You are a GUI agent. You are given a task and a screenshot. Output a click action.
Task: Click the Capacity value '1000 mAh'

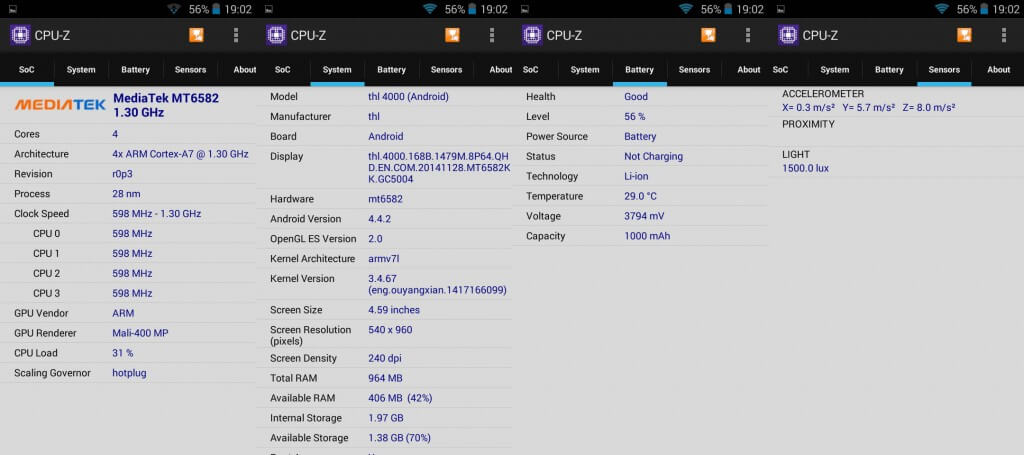click(647, 236)
